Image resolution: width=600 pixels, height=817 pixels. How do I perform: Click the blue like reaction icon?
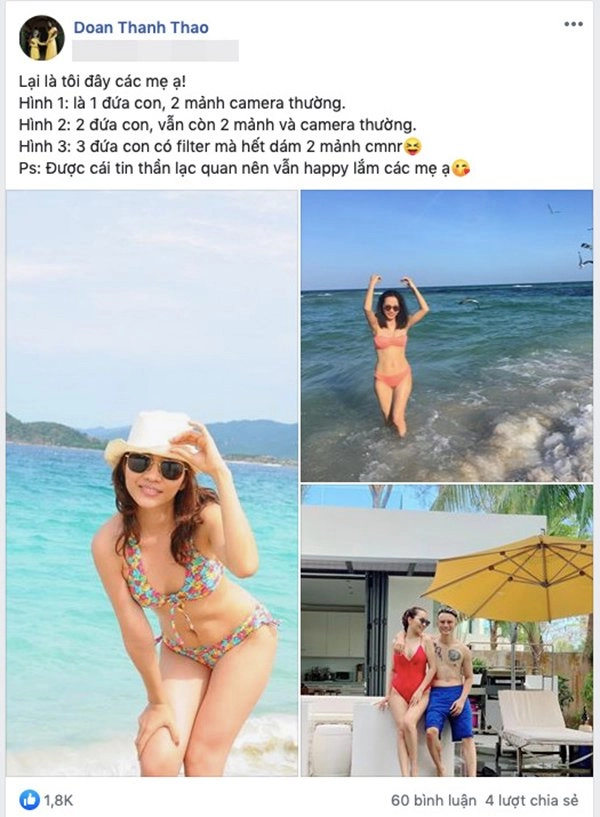pos(30,799)
